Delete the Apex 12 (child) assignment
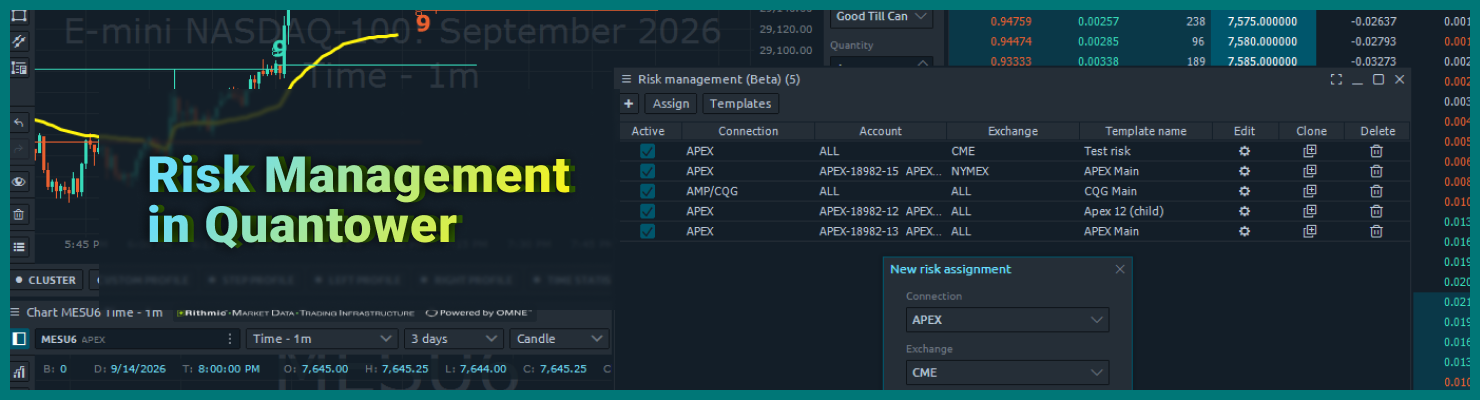 [1376, 211]
